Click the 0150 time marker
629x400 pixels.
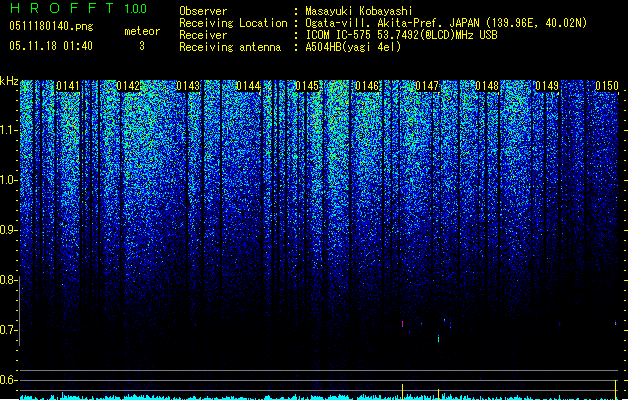607,86
